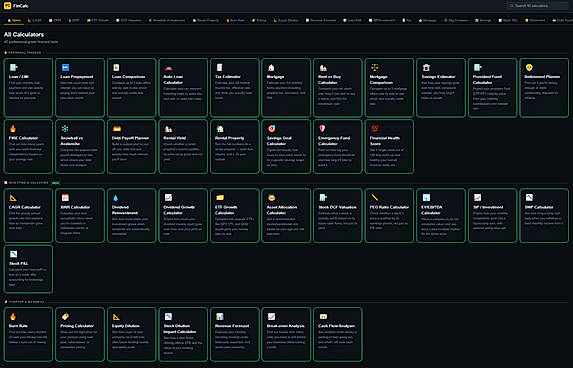
Task: Open the Financial Health Score card
Action: (389, 147)
